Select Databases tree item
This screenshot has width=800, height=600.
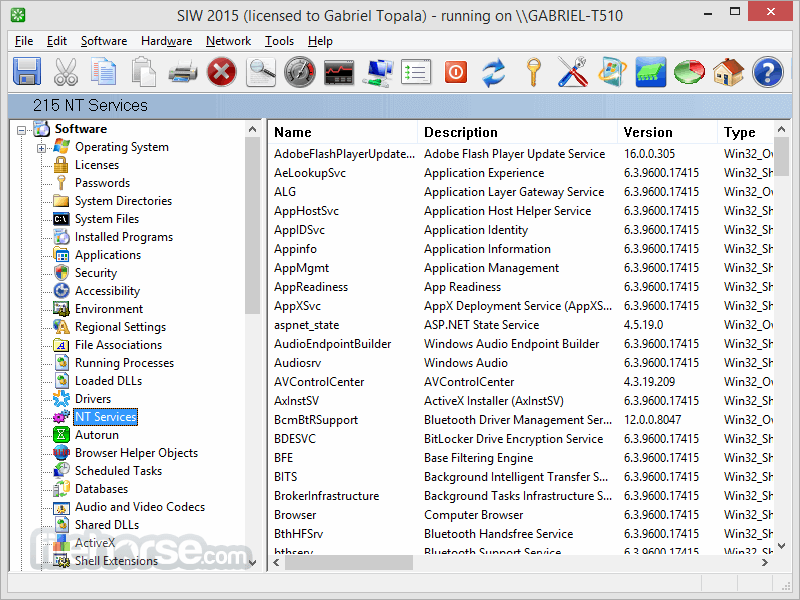pyautogui.click(x=101, y=489)
